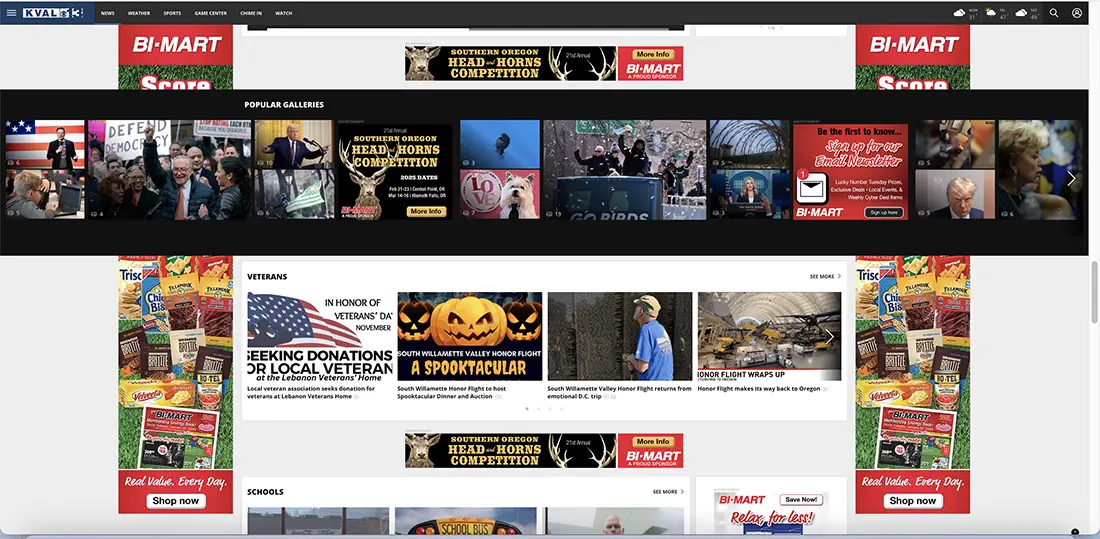The image size is (1100, 539).
Task: Open the Chime In menu item
Action: pyautogui.click(x=251, y=13)
